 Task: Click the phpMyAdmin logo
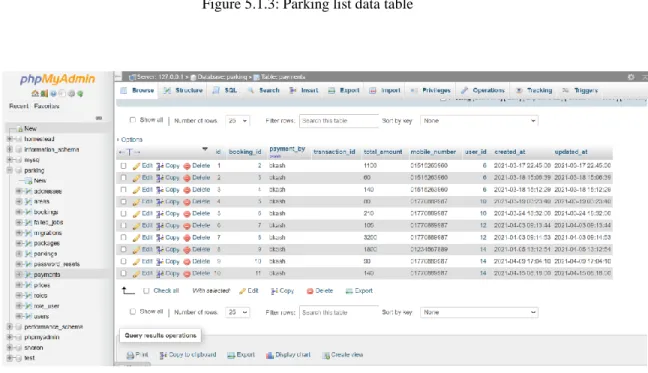point(57,79)
